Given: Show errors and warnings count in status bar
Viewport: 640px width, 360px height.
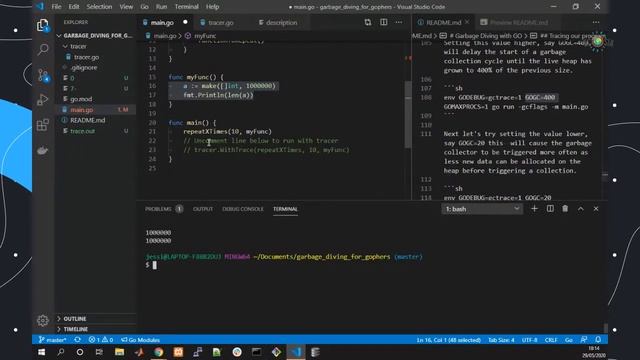Looking at the screenshot, I should pyautogui.click(x=101, y=340).
